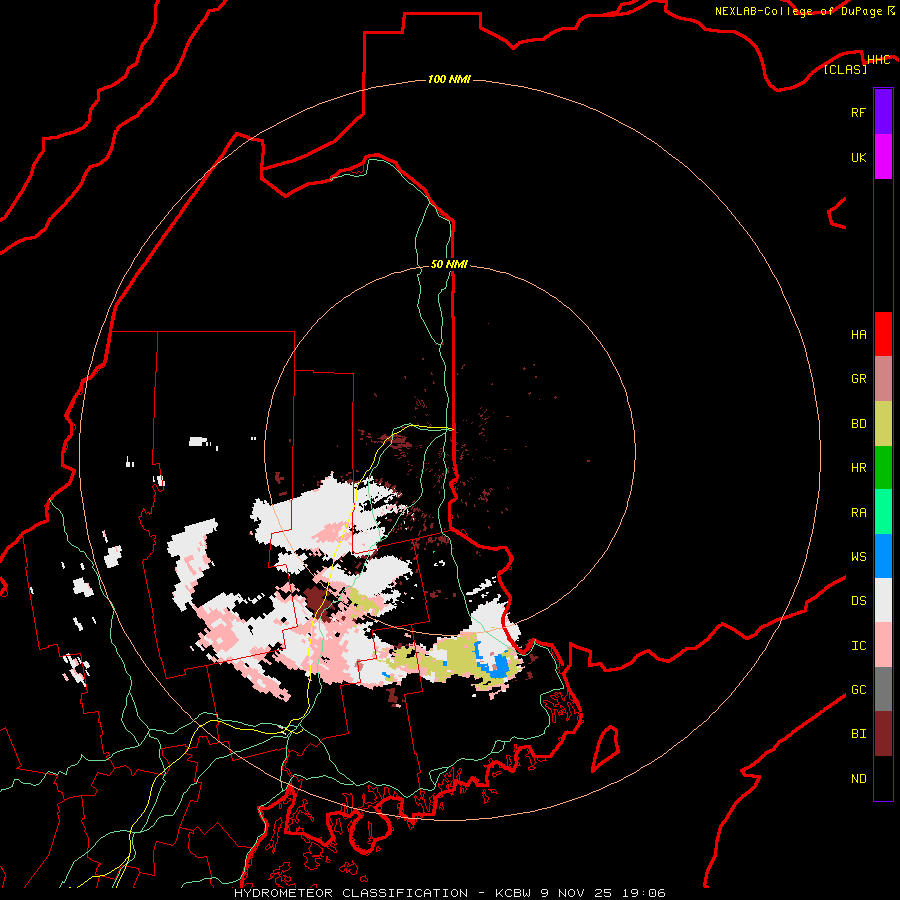Viewport: 900px width, 900px height.
Task: Select the GR graupel legend color
Action: click(x=883, y=379)
